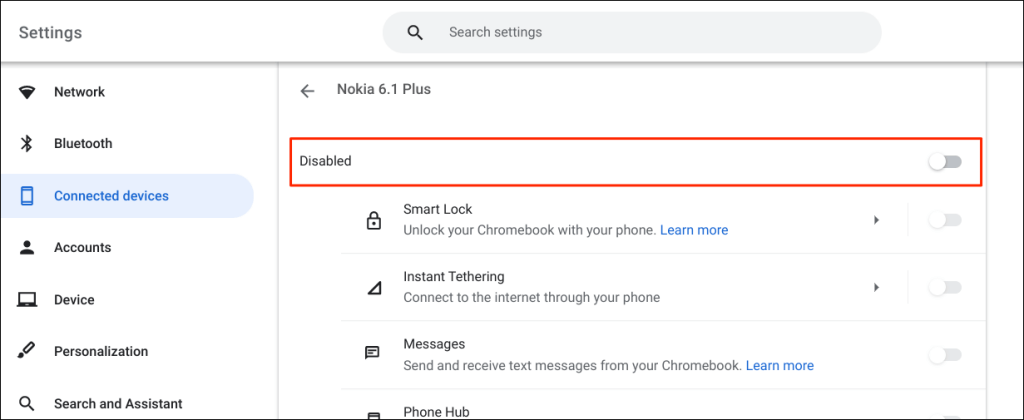Enable the Disabled phone toggle switch
1024x420 pixels.
944,161
